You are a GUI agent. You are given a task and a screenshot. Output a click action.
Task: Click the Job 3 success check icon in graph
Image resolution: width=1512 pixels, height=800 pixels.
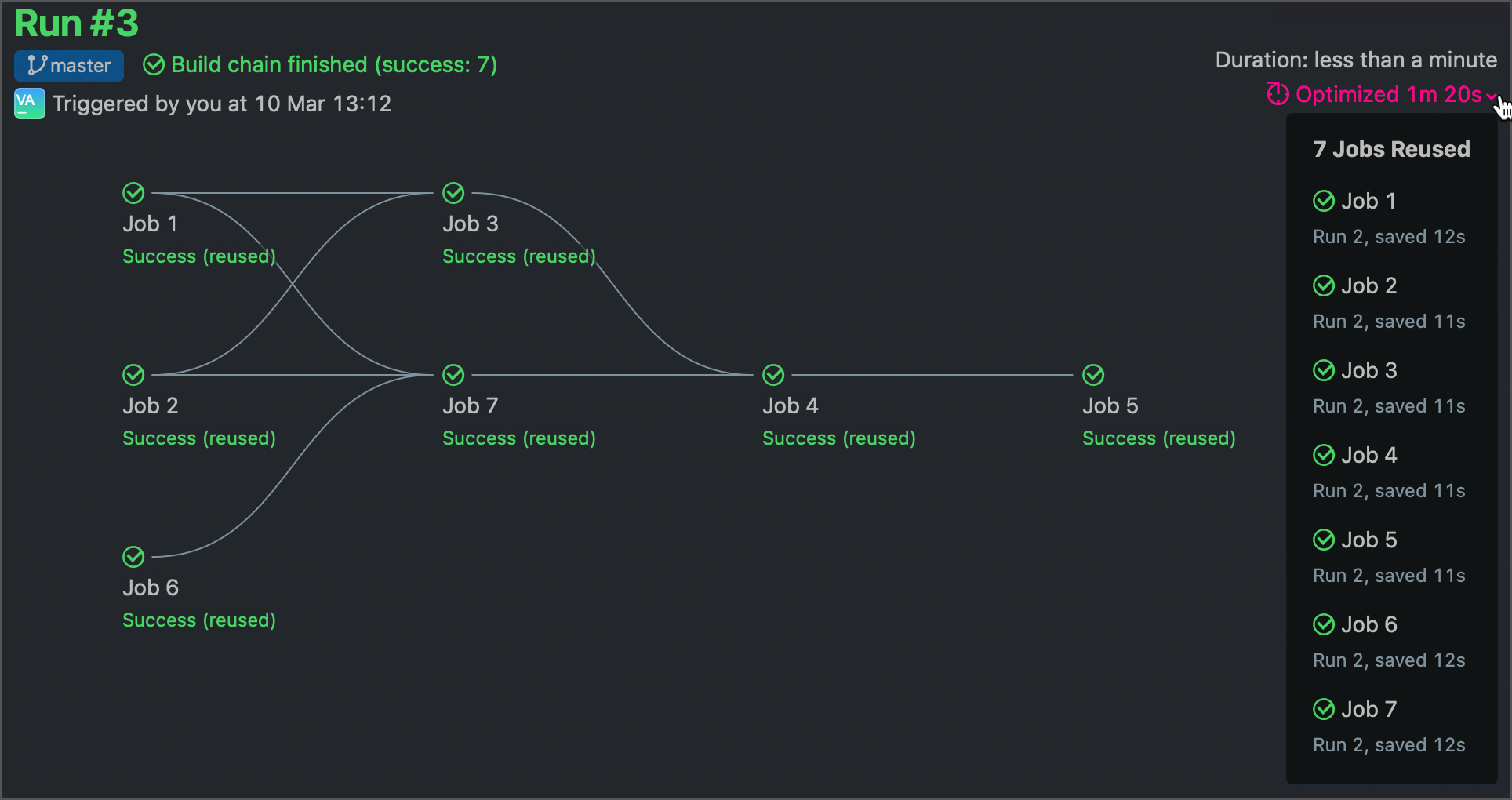tap(453, 193)
